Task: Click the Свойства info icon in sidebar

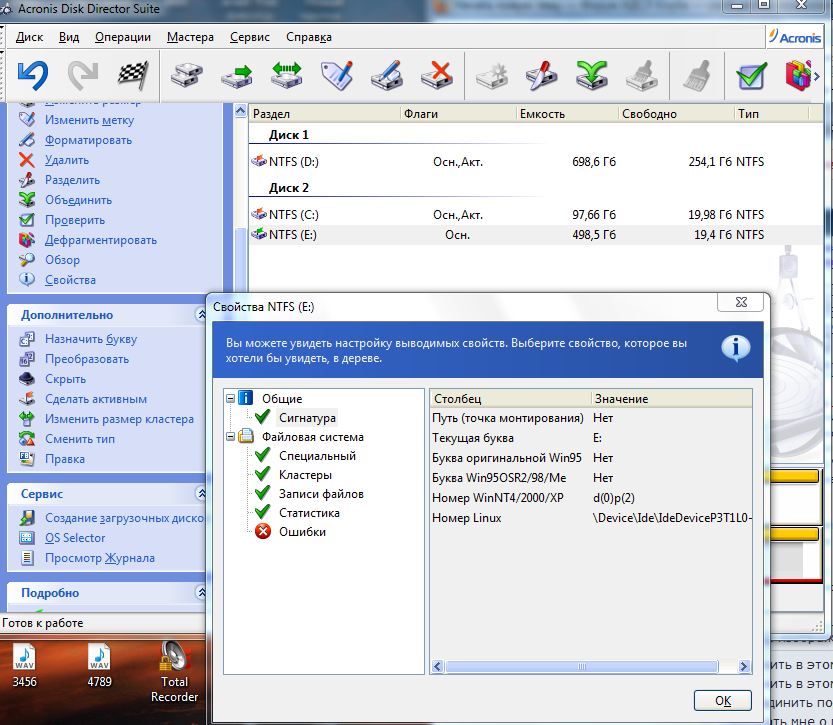Action: pos(27,279)
